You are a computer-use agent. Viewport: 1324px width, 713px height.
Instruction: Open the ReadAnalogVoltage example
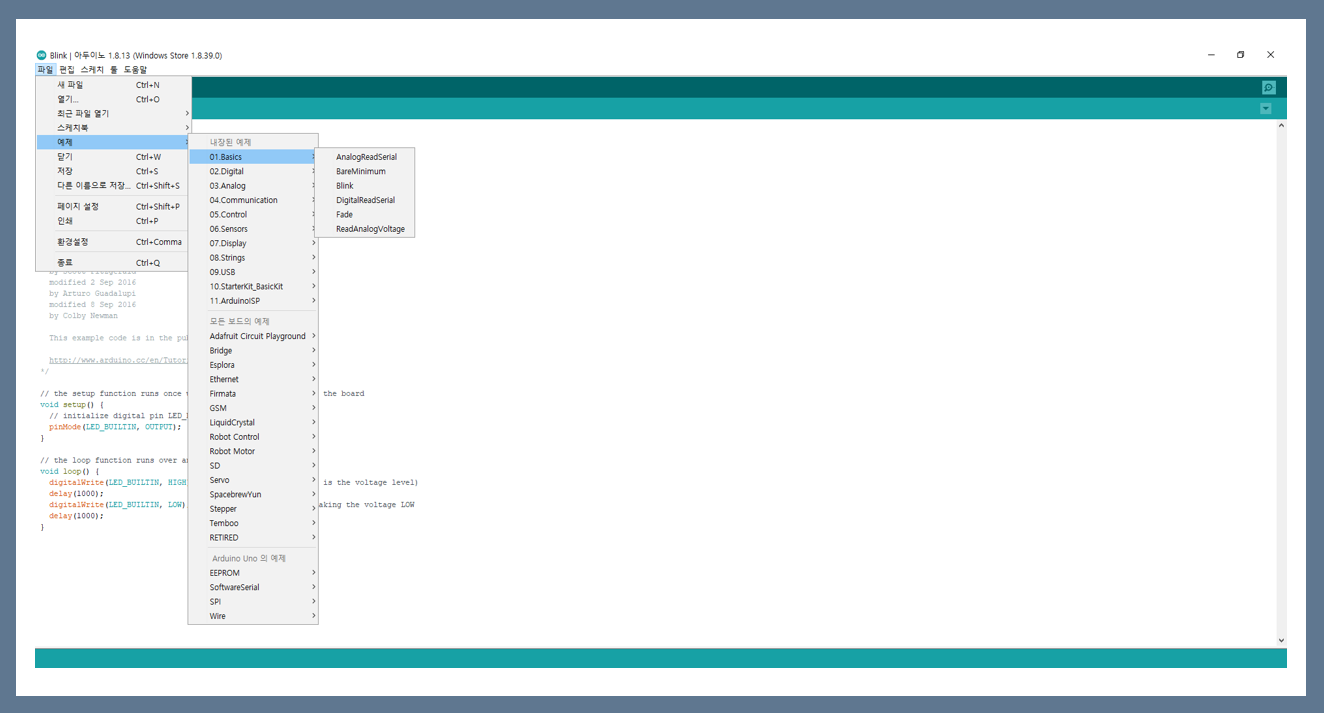click(x=365, y=229)
